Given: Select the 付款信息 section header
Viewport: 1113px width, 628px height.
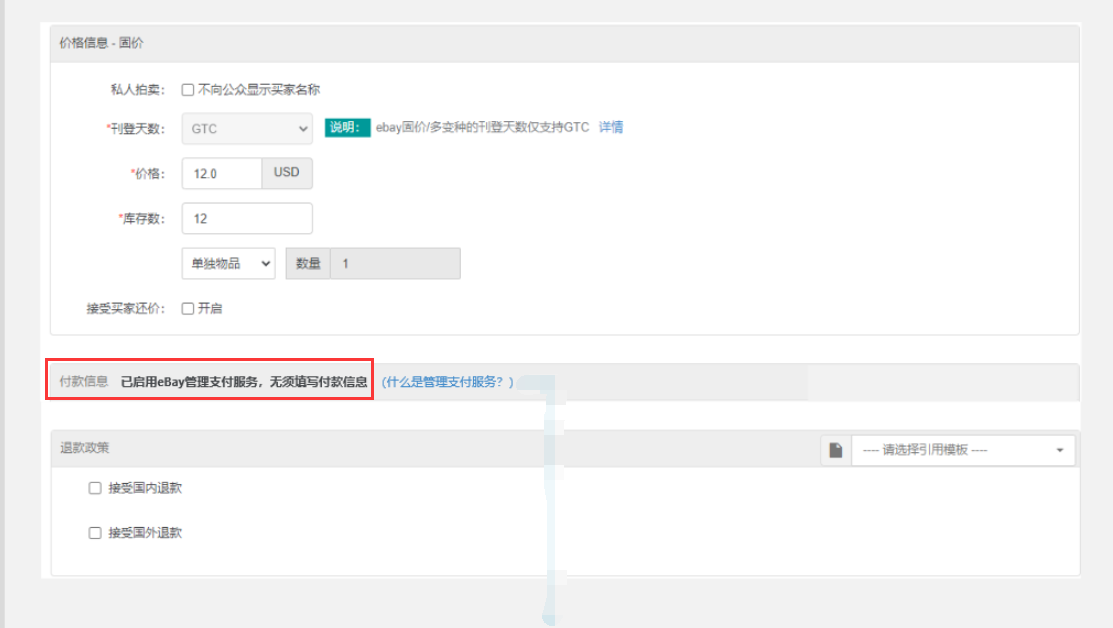Looking at the screenshot, I should click(x=84, y=381).
